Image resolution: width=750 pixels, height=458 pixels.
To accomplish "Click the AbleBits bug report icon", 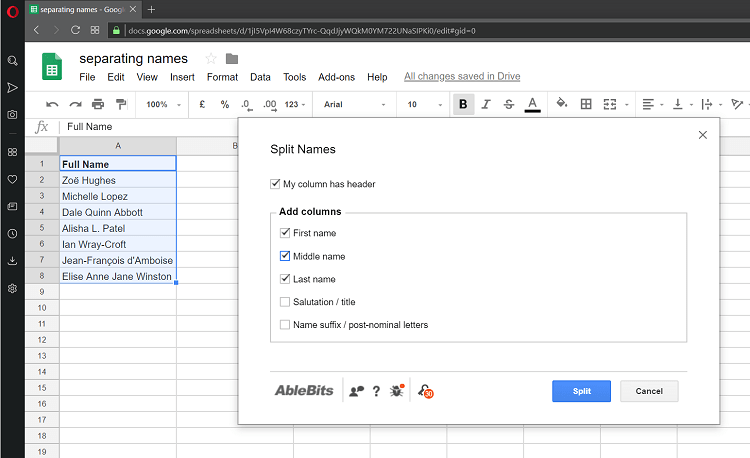I will click(398, 391).
